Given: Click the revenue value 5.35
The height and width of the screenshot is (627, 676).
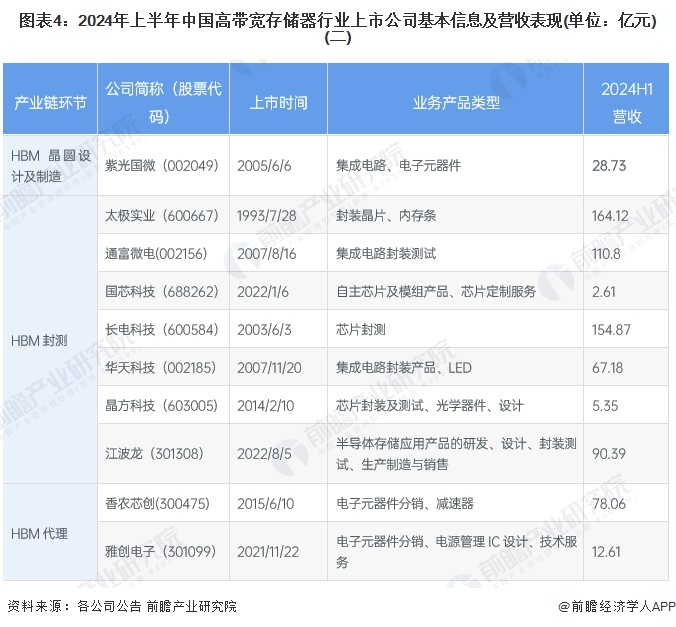Looking at the screenshot, I should pos(605,405).
